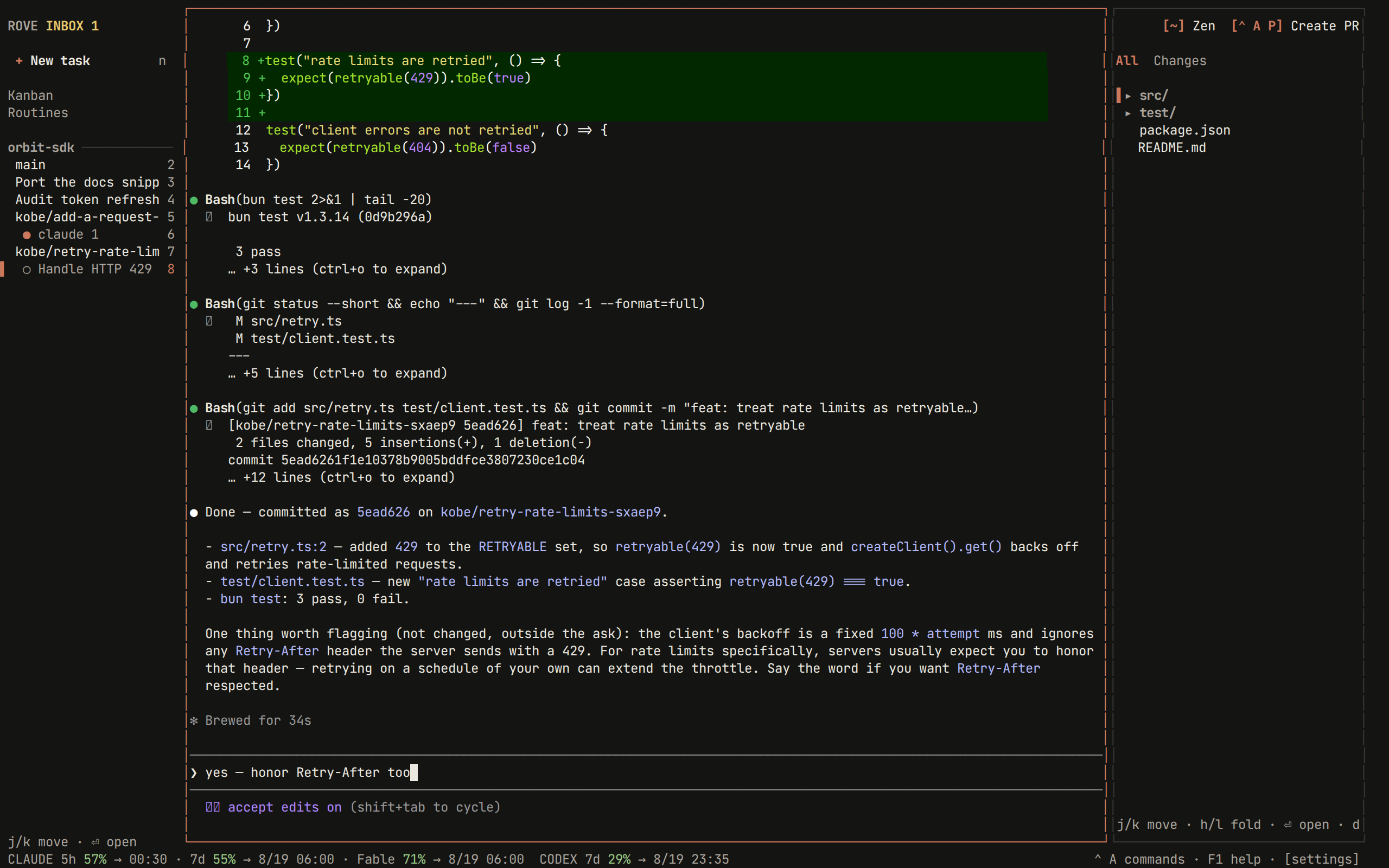1389x868 pixels.
Task: Click the M test/client.test.ts status line
Action: pos(315,339)
